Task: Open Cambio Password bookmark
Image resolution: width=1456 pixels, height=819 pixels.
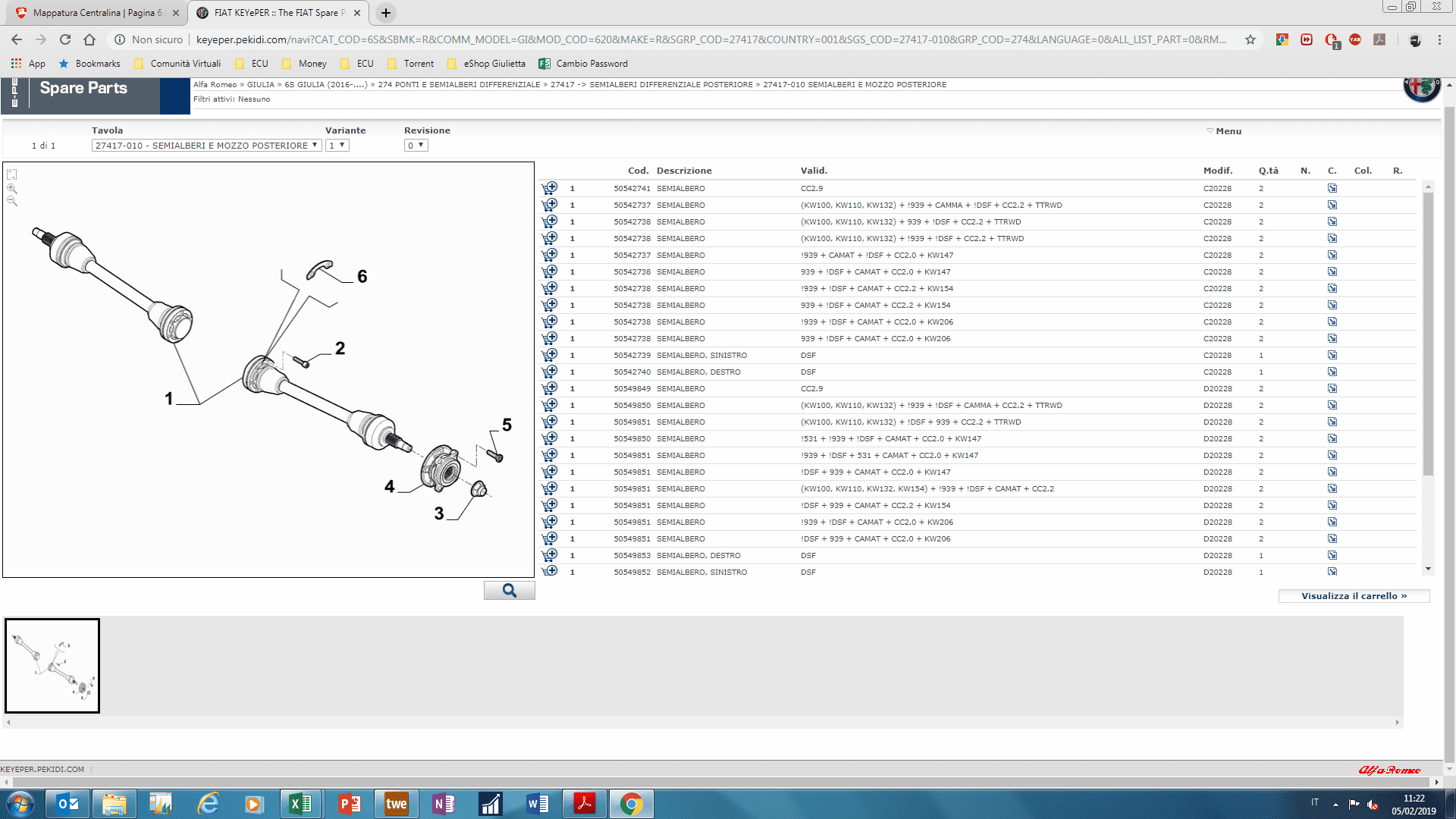Action: pyautogui.click(x=583, y=64)
